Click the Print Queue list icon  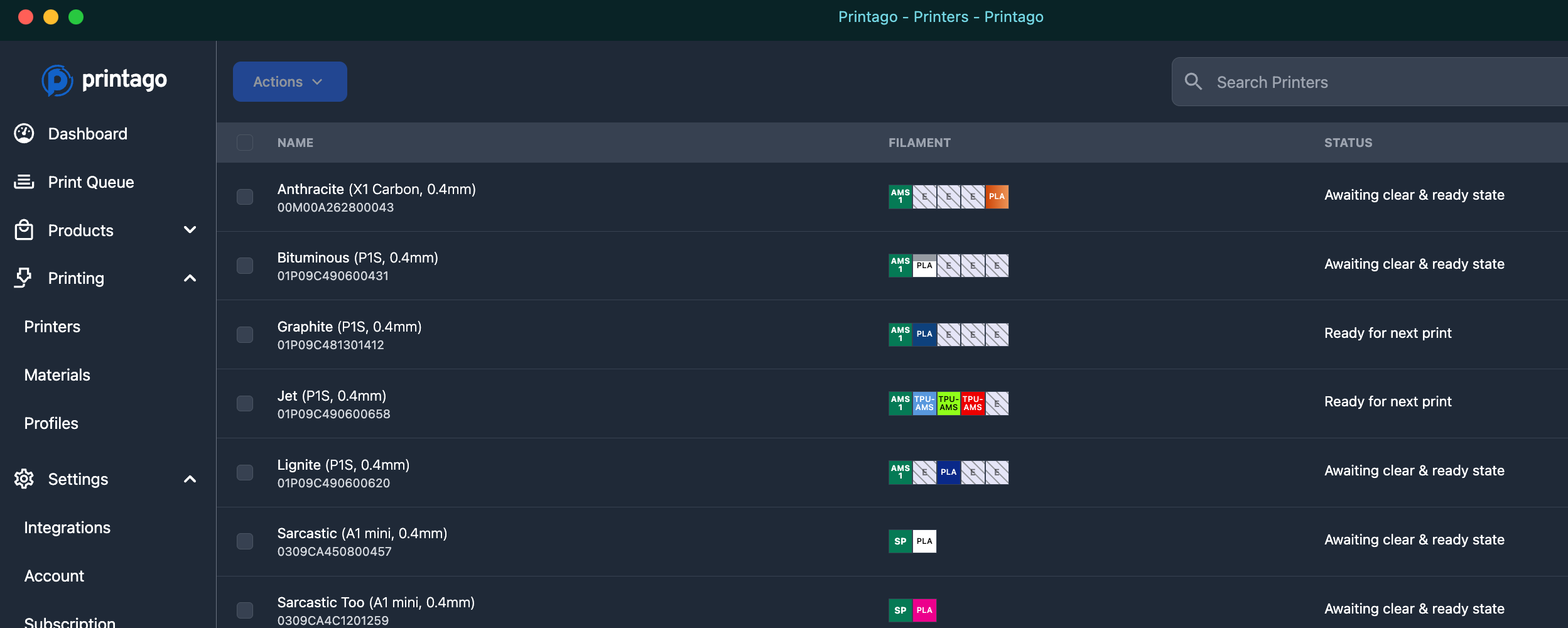(24, 182)
